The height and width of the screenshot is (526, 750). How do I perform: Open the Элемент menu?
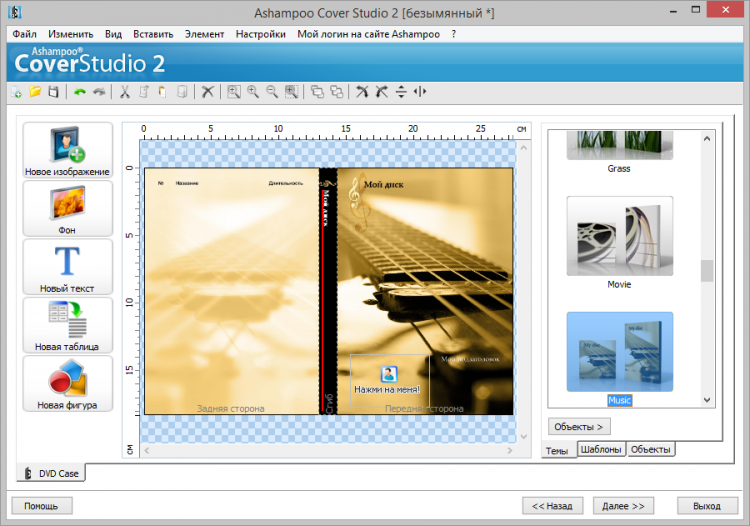[204, 34]
